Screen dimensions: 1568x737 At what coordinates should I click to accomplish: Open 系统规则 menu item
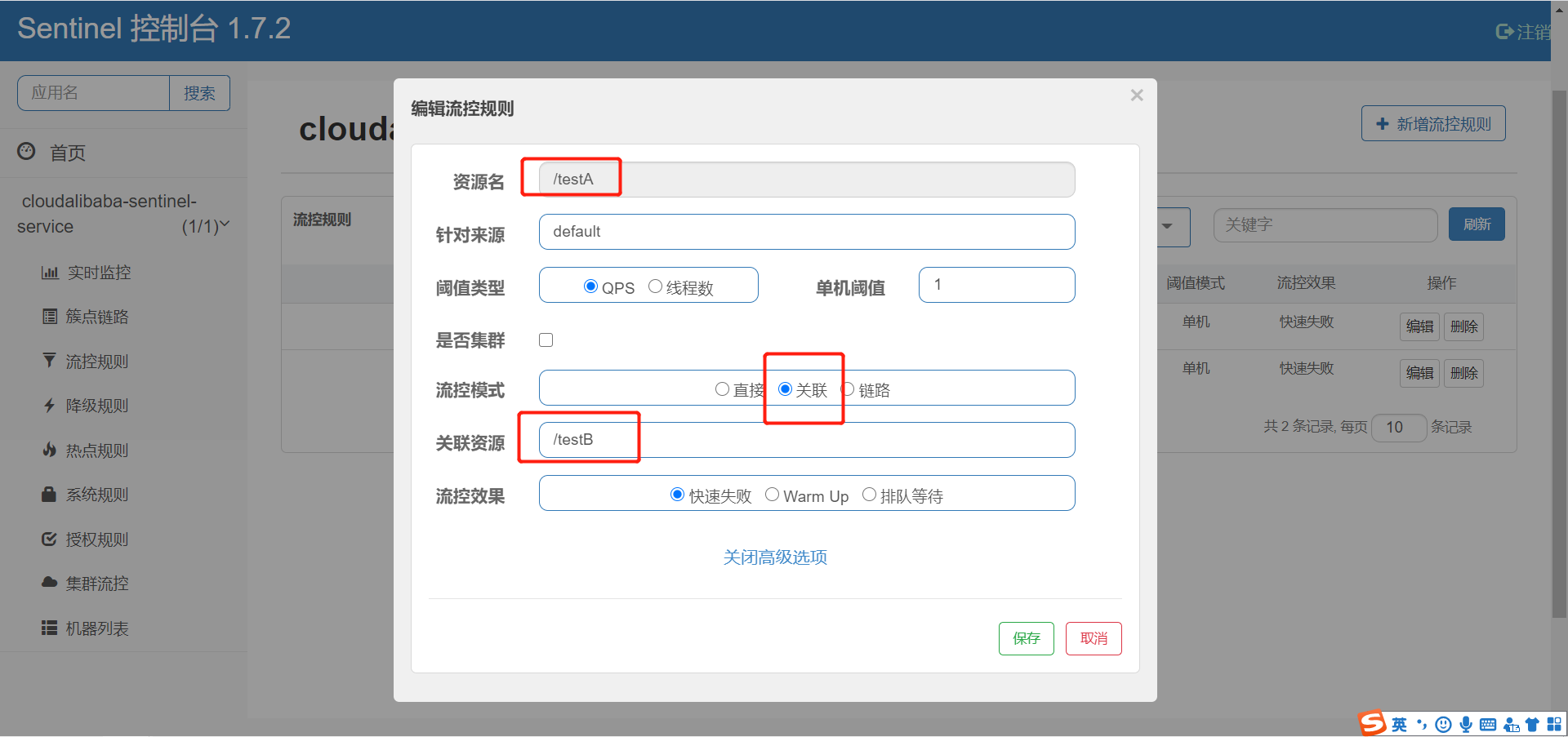(97, 495)
